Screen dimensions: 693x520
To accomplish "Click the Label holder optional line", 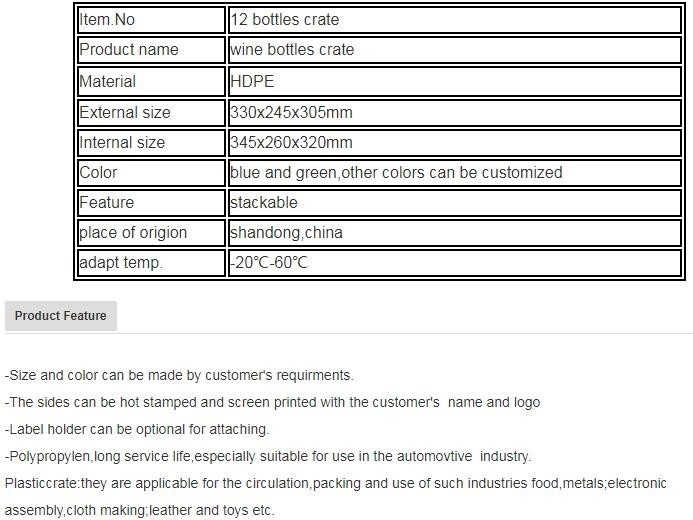I will pyautogui.click(x=137, y=429).
